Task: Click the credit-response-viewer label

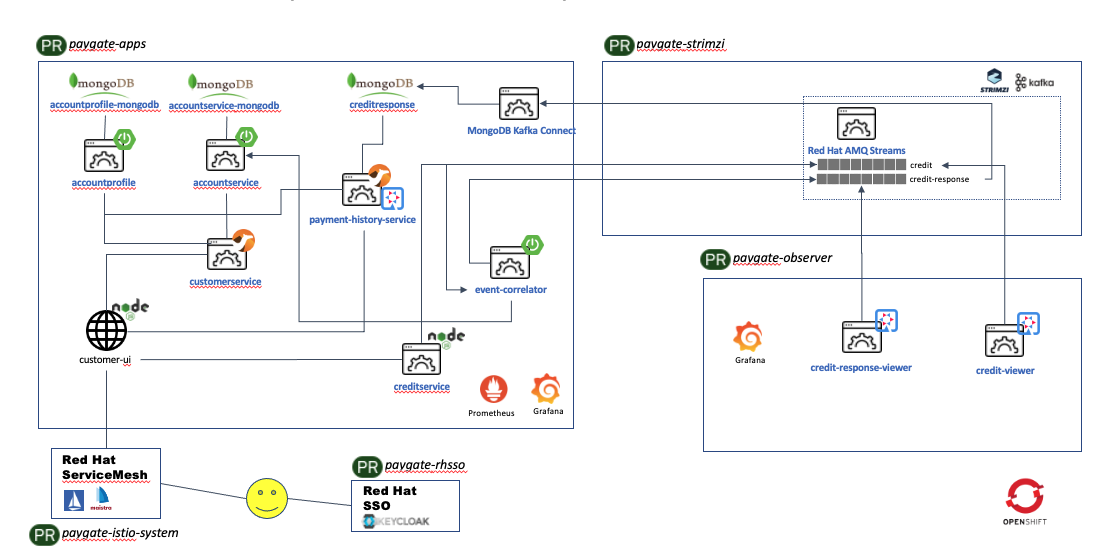Action: [x=861, y=367]
